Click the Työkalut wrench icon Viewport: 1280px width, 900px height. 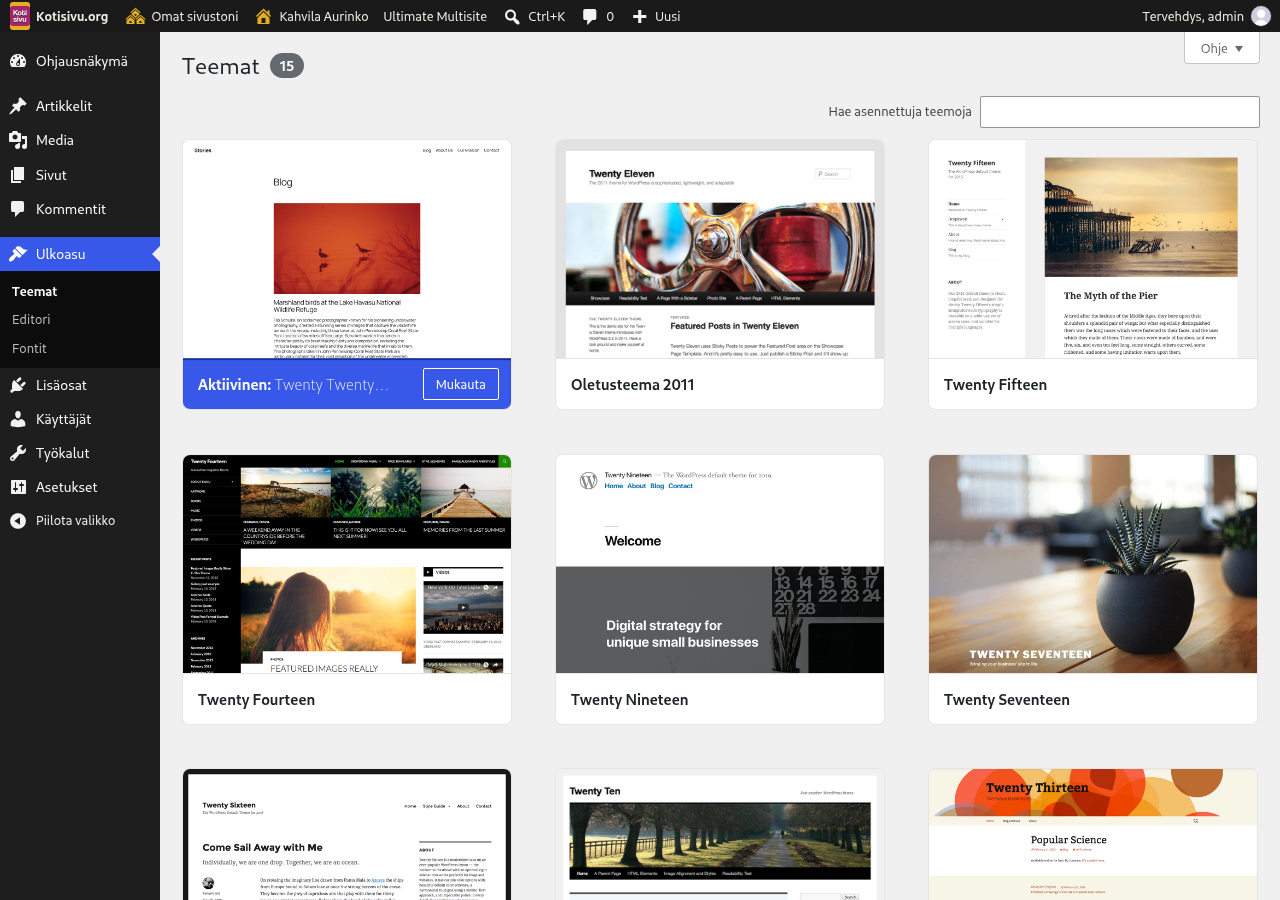point(18,453)
